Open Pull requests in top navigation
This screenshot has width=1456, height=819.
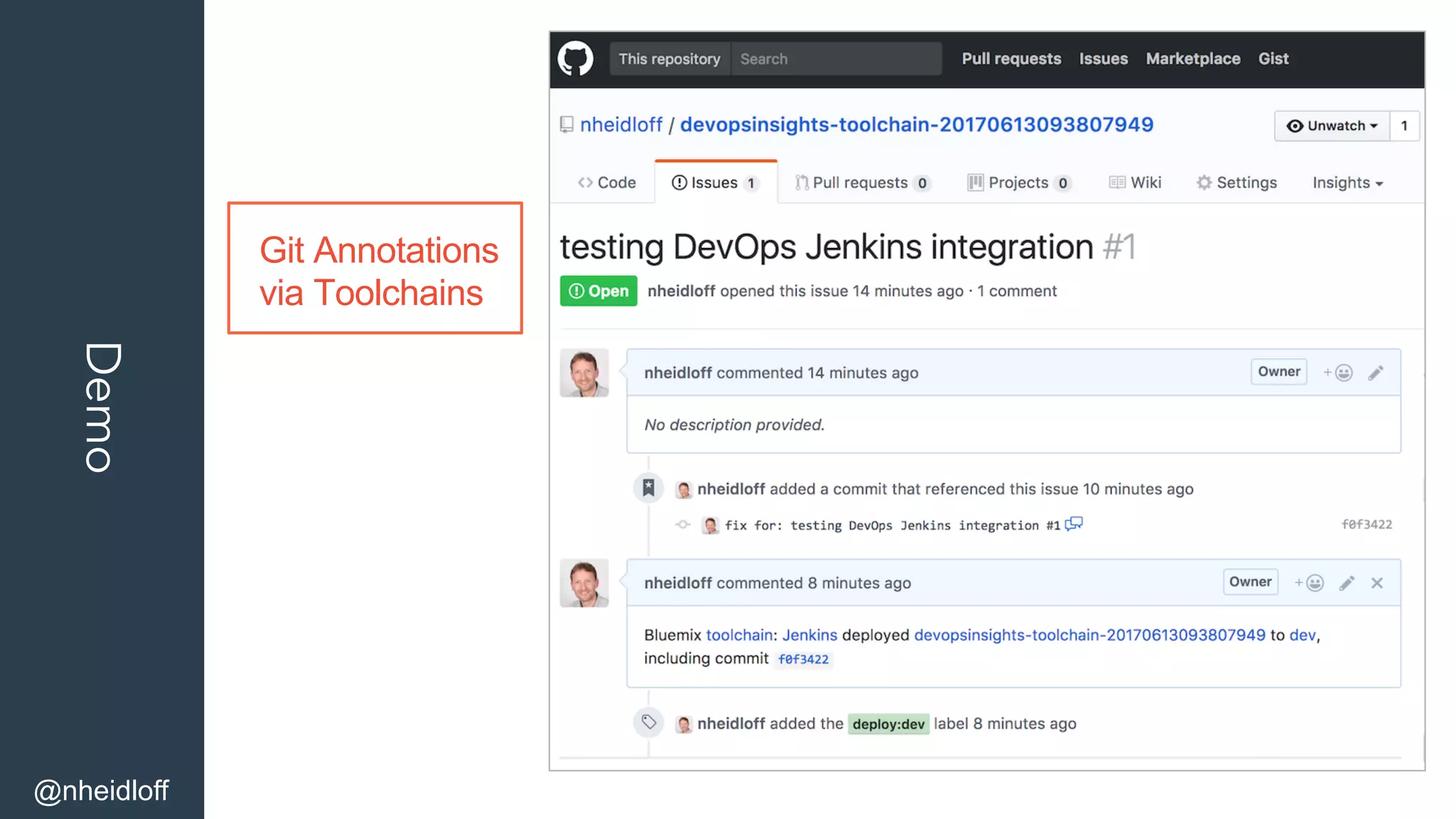click(1011, 59)
